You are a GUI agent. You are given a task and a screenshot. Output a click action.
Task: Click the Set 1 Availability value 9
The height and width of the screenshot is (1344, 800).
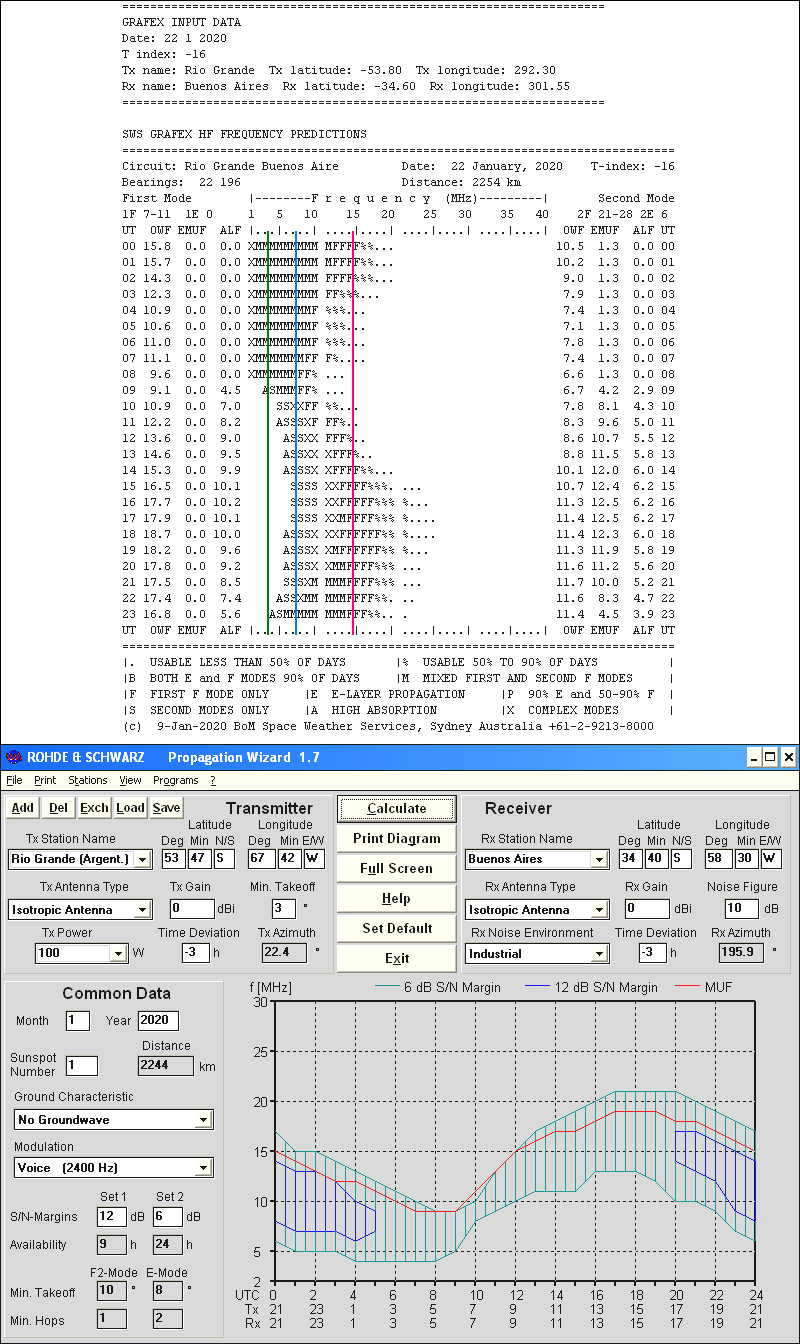[112, 1245]
